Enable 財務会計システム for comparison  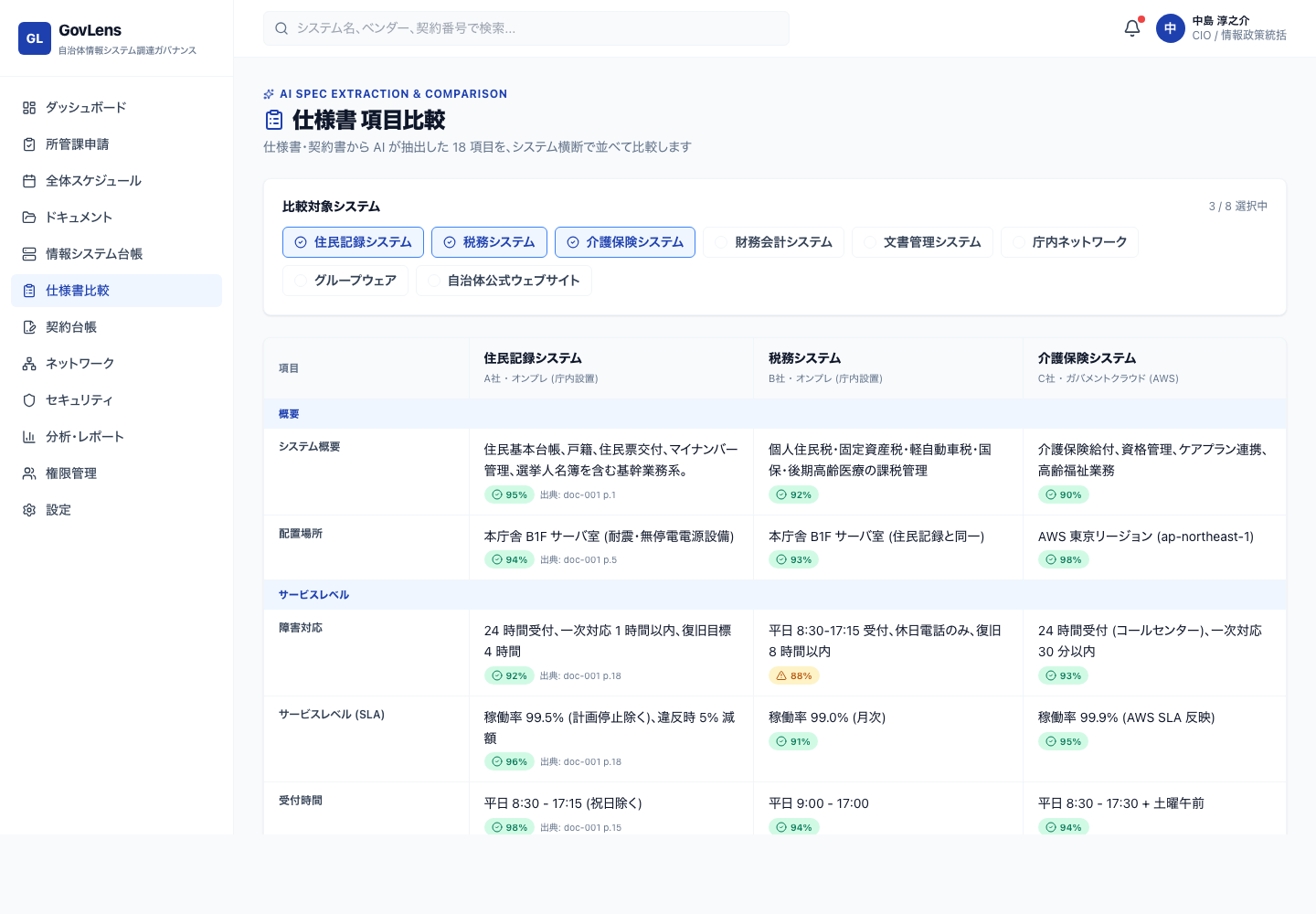click(773, 242)
